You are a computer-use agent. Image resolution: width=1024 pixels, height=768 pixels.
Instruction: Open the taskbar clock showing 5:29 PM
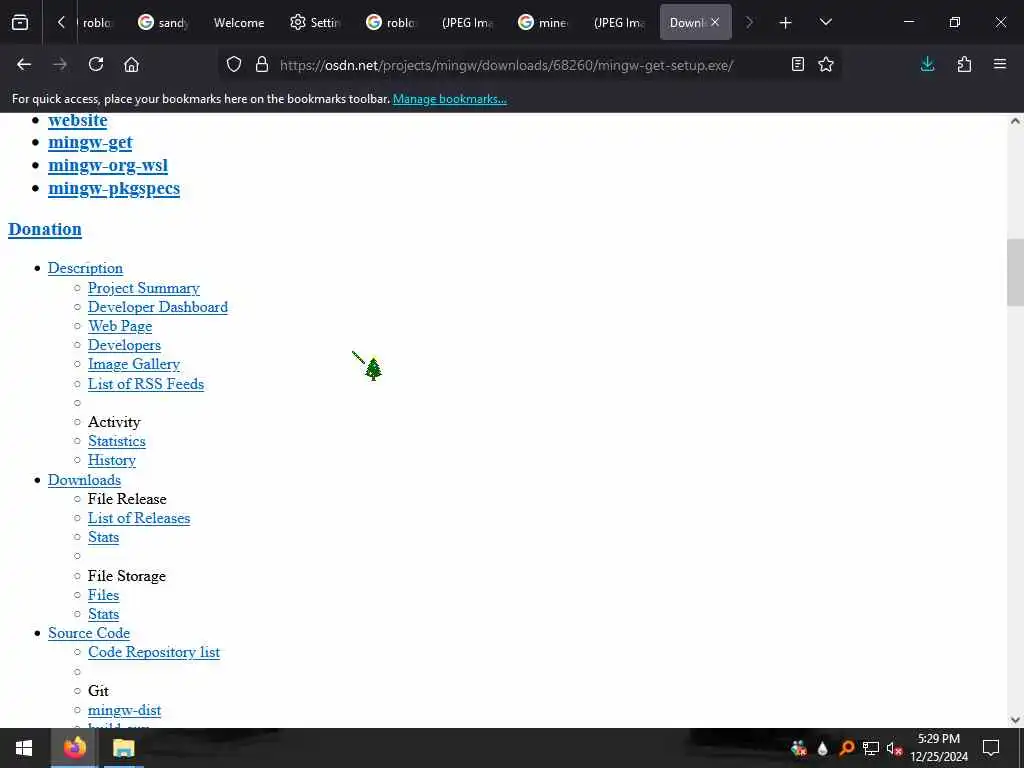pos(939,748)
